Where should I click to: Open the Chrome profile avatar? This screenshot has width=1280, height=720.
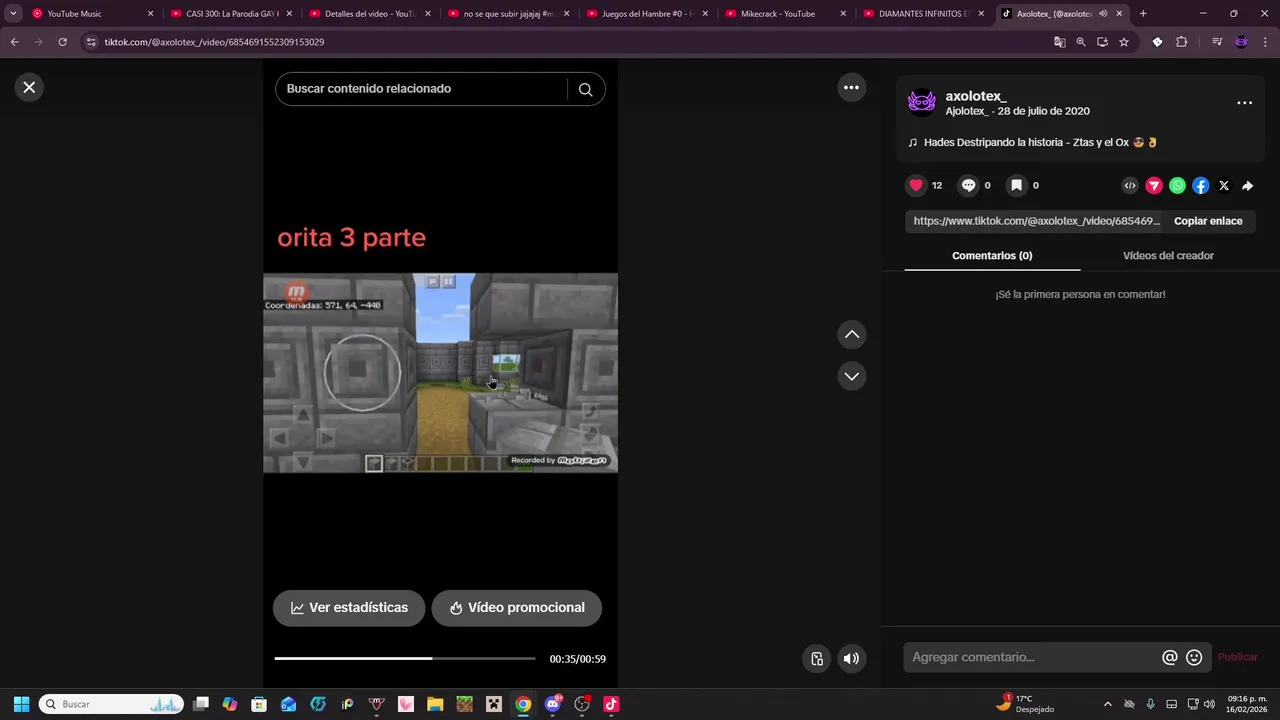point(1241,42)
